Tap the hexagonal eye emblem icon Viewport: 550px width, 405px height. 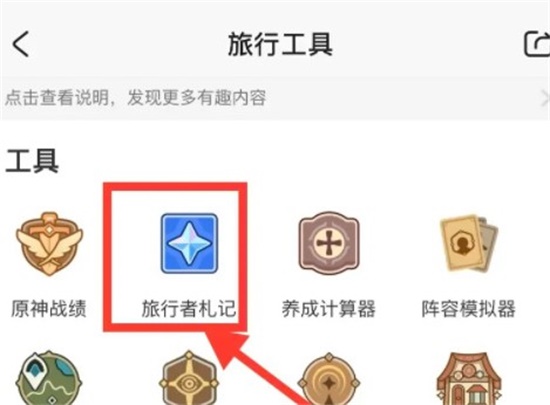point(189,378)
